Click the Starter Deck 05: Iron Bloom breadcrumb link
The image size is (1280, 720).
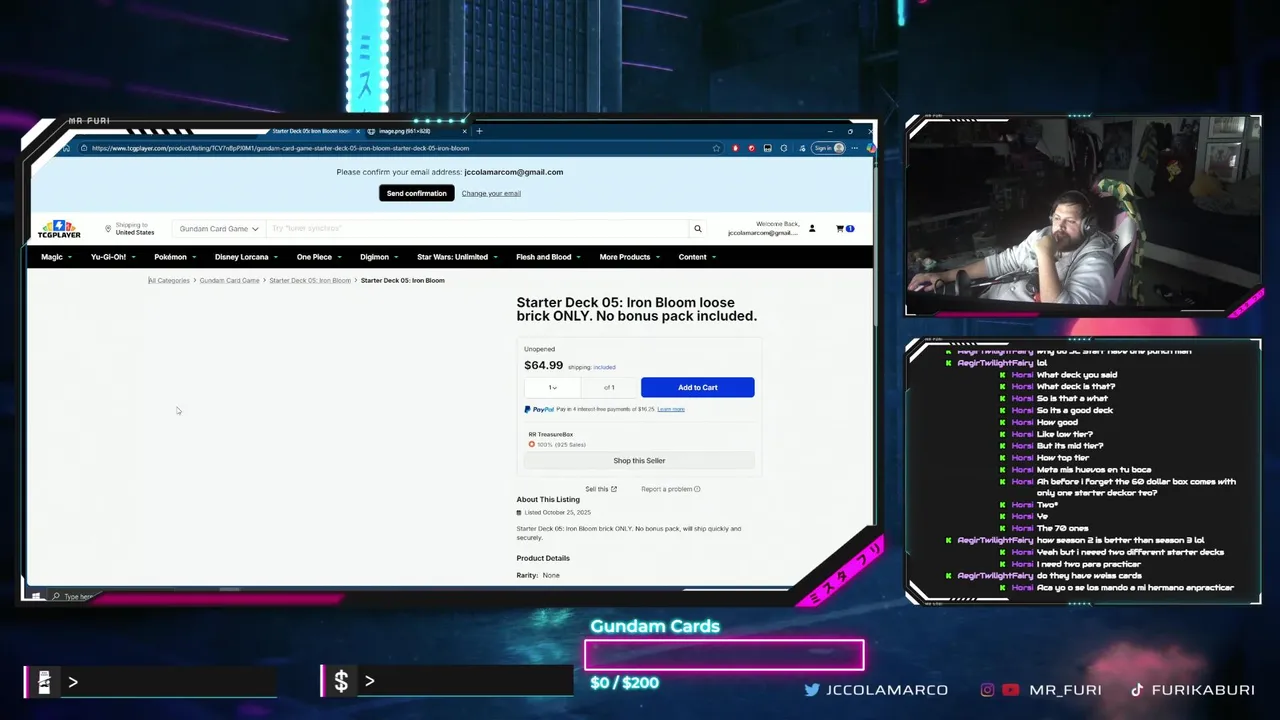[310, 280]
